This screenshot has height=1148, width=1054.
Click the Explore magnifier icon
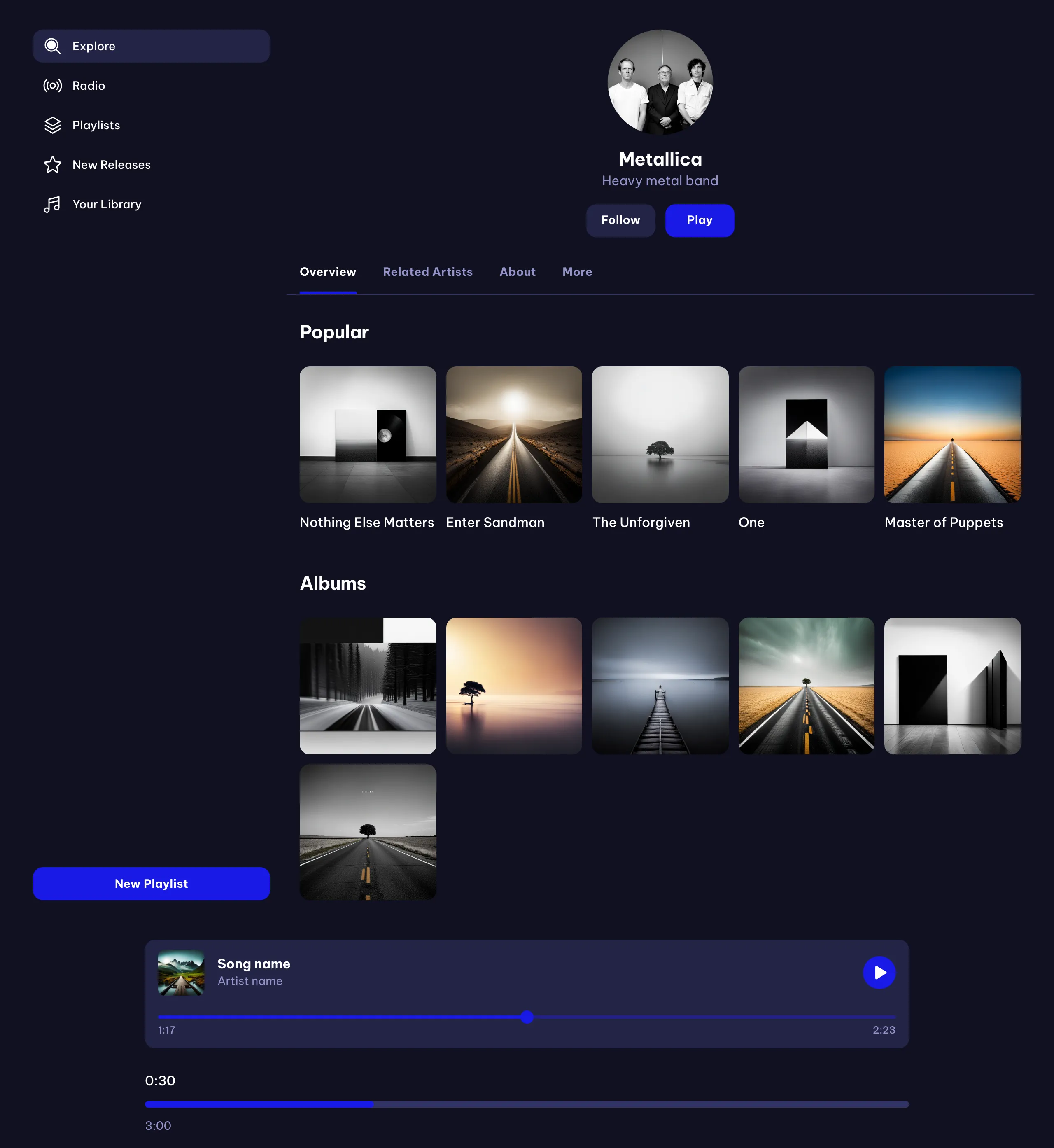click(x=52, y=46)
